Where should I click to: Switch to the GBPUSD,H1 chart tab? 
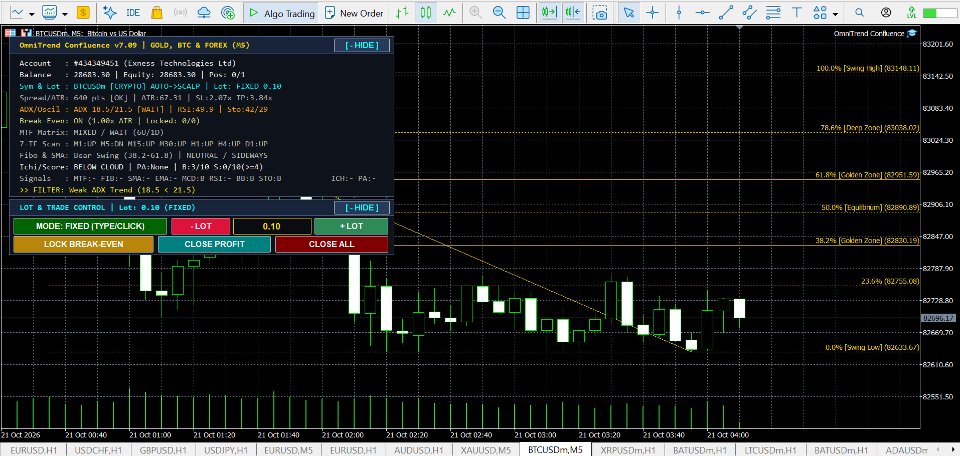coord(162,450)
